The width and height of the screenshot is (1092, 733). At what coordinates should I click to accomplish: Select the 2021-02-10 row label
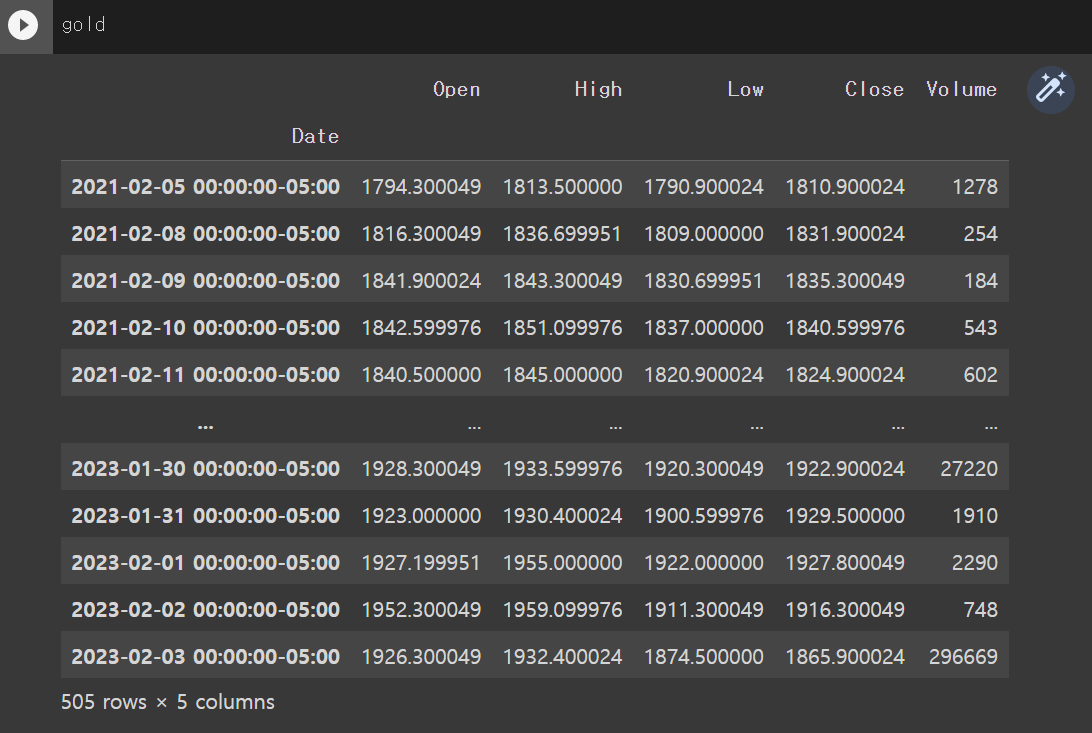(x=205, y=328)
